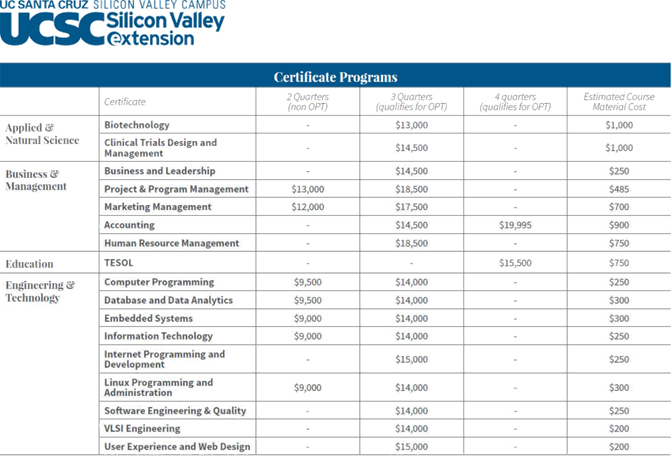Click Database and Data Analytics certificate

click(169, 300)
